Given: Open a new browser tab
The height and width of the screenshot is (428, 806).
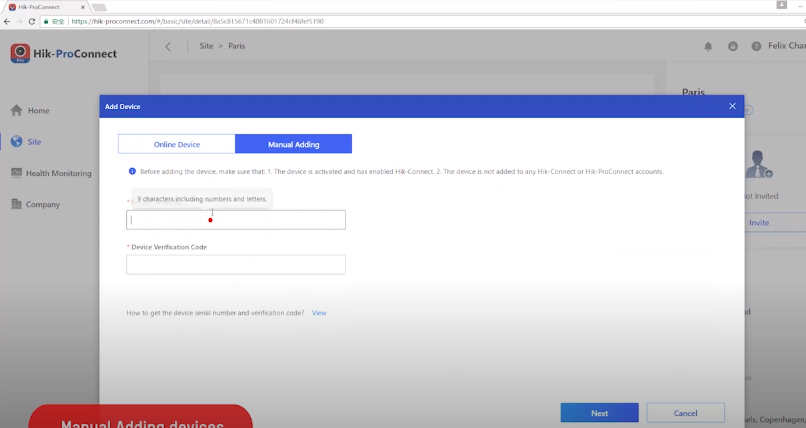Looking at the screenshot, I should [99, 7].
